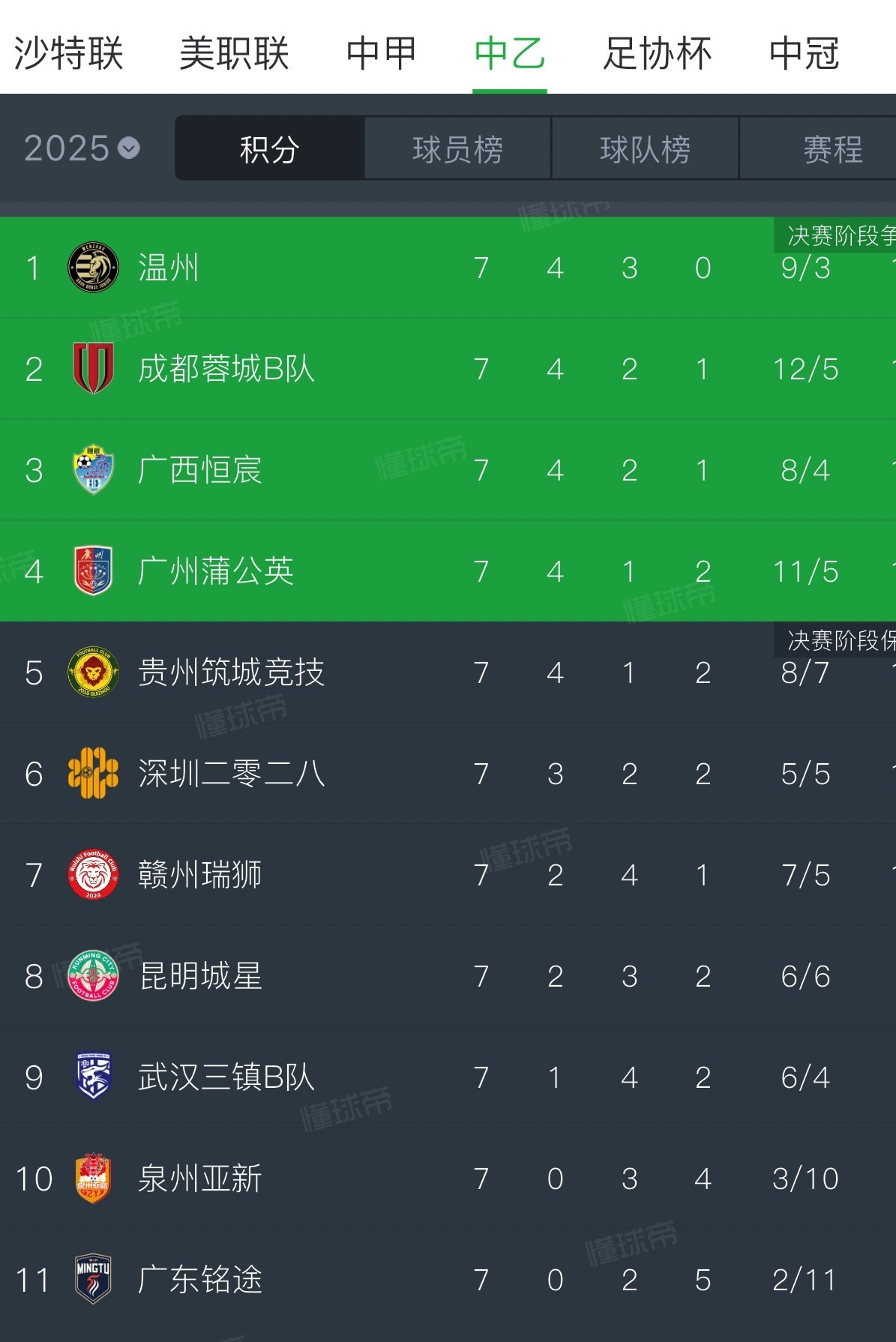Open the 美职联 league tab
The image size is (896, 1342).
pyautogui.click(x=232, y=52)
